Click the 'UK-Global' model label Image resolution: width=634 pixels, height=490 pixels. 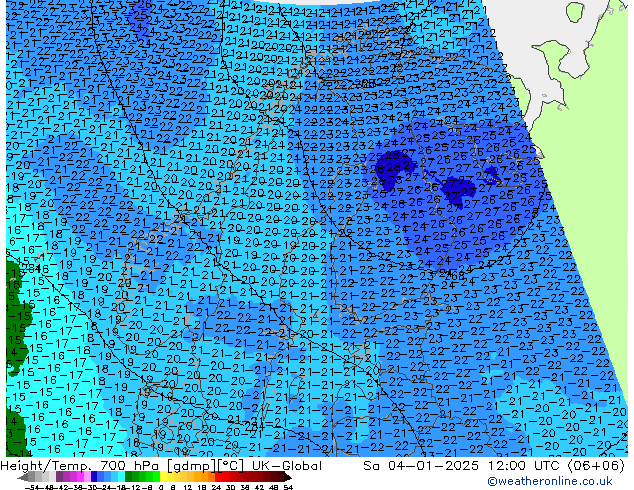[287, 466]
